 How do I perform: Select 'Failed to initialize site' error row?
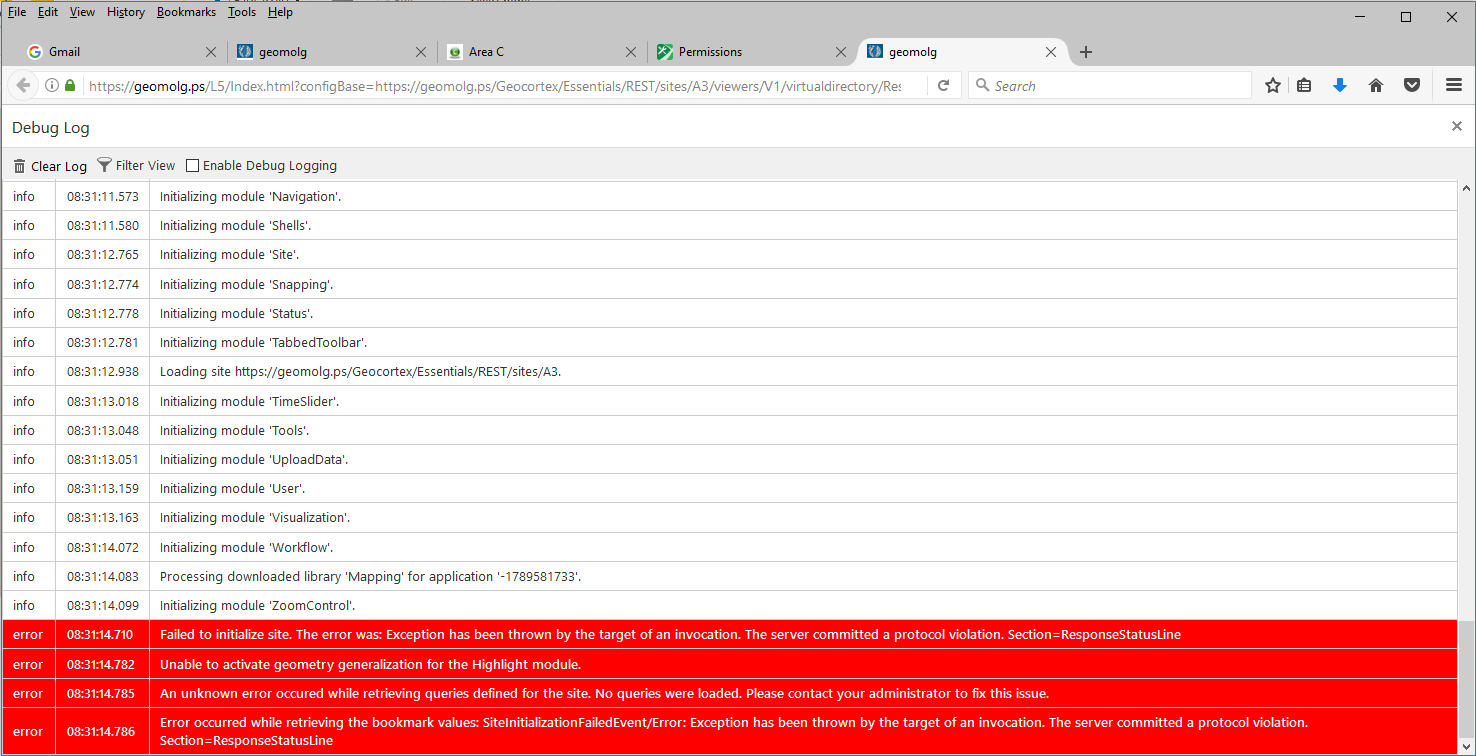(x=730, y=634)
